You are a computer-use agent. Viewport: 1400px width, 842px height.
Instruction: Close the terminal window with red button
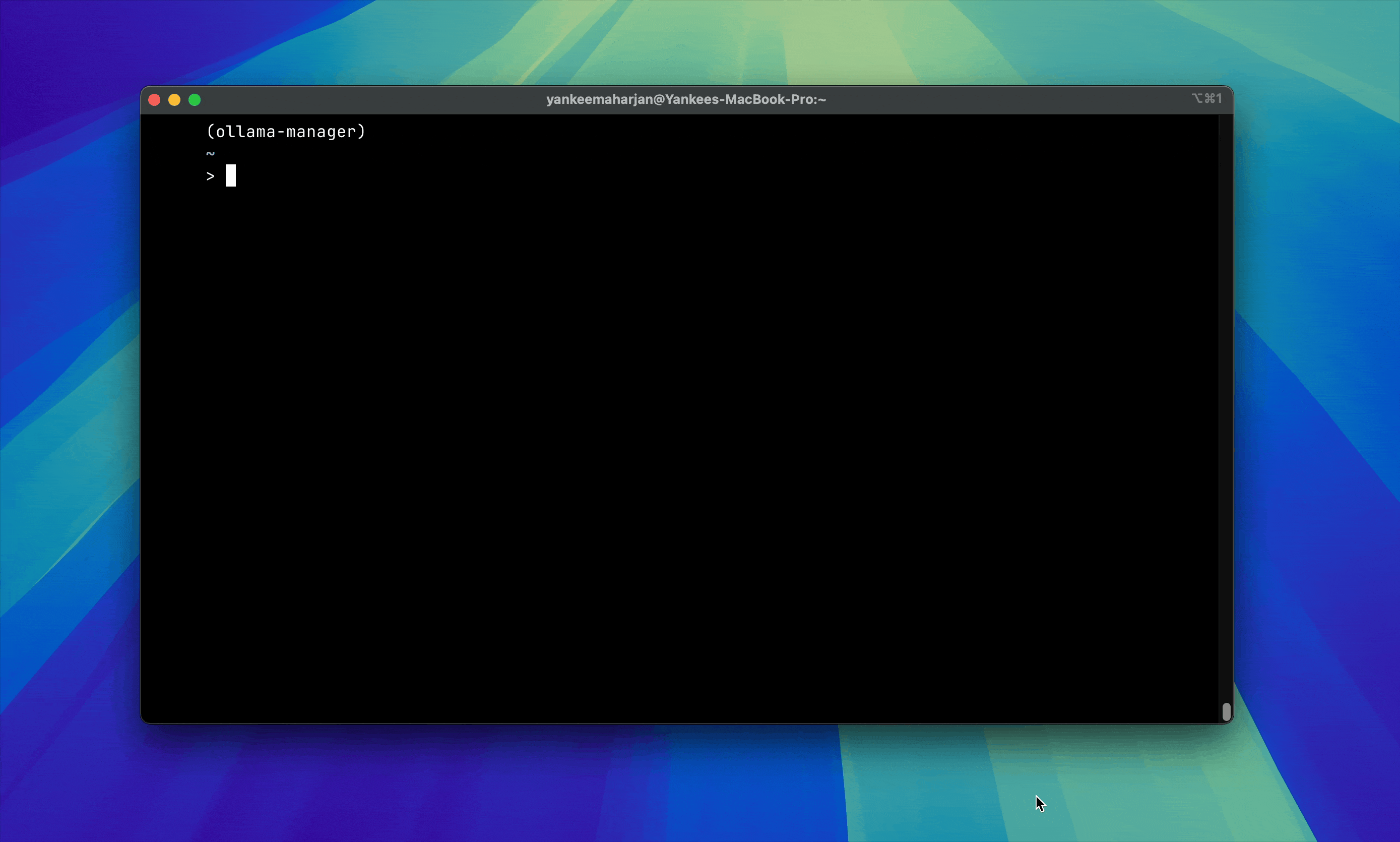154,100
